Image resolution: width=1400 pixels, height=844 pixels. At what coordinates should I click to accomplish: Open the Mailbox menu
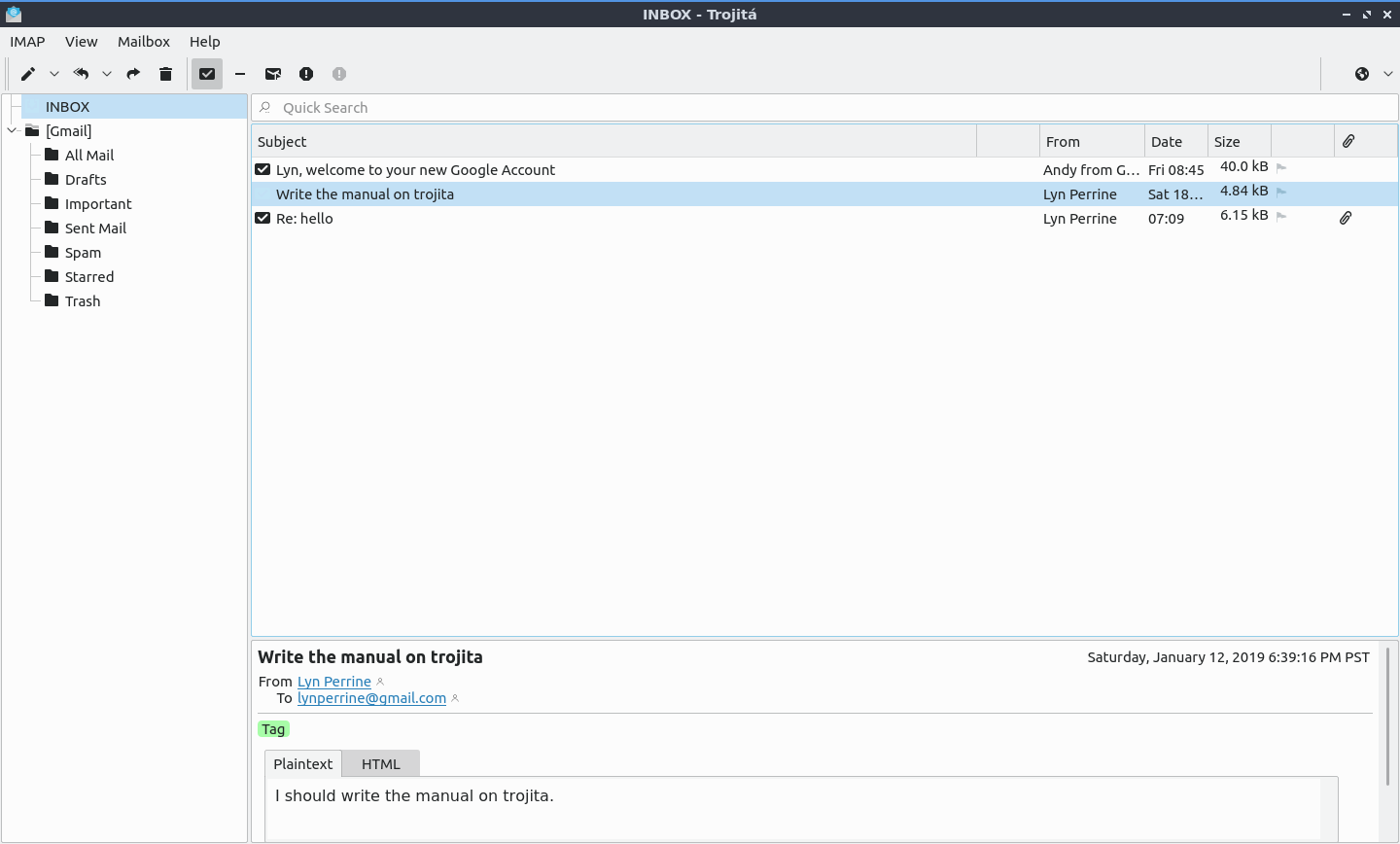(x=144, y=42)
